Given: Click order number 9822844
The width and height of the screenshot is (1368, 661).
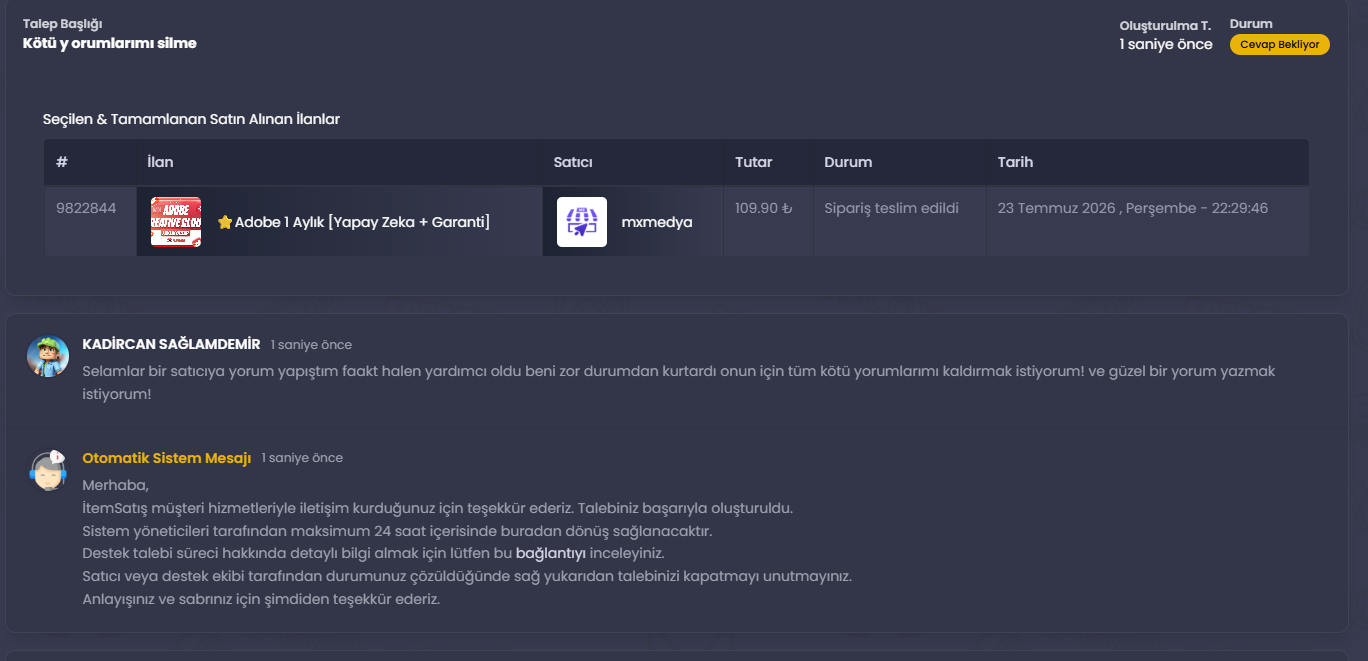Looking at the screenshot, I should click(x=86, y=208).
